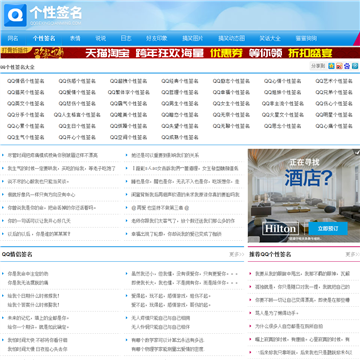This screenshot has height=360, width=360.
Task: Open the 网名 navigation tab
Action: click(13, 38)
